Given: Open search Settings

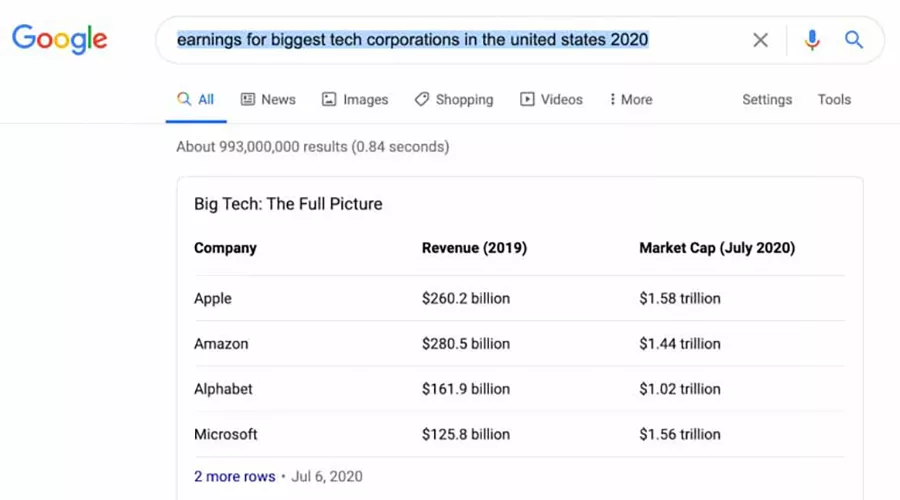Looking at the screenshot, I should click(x=767, y=99).
